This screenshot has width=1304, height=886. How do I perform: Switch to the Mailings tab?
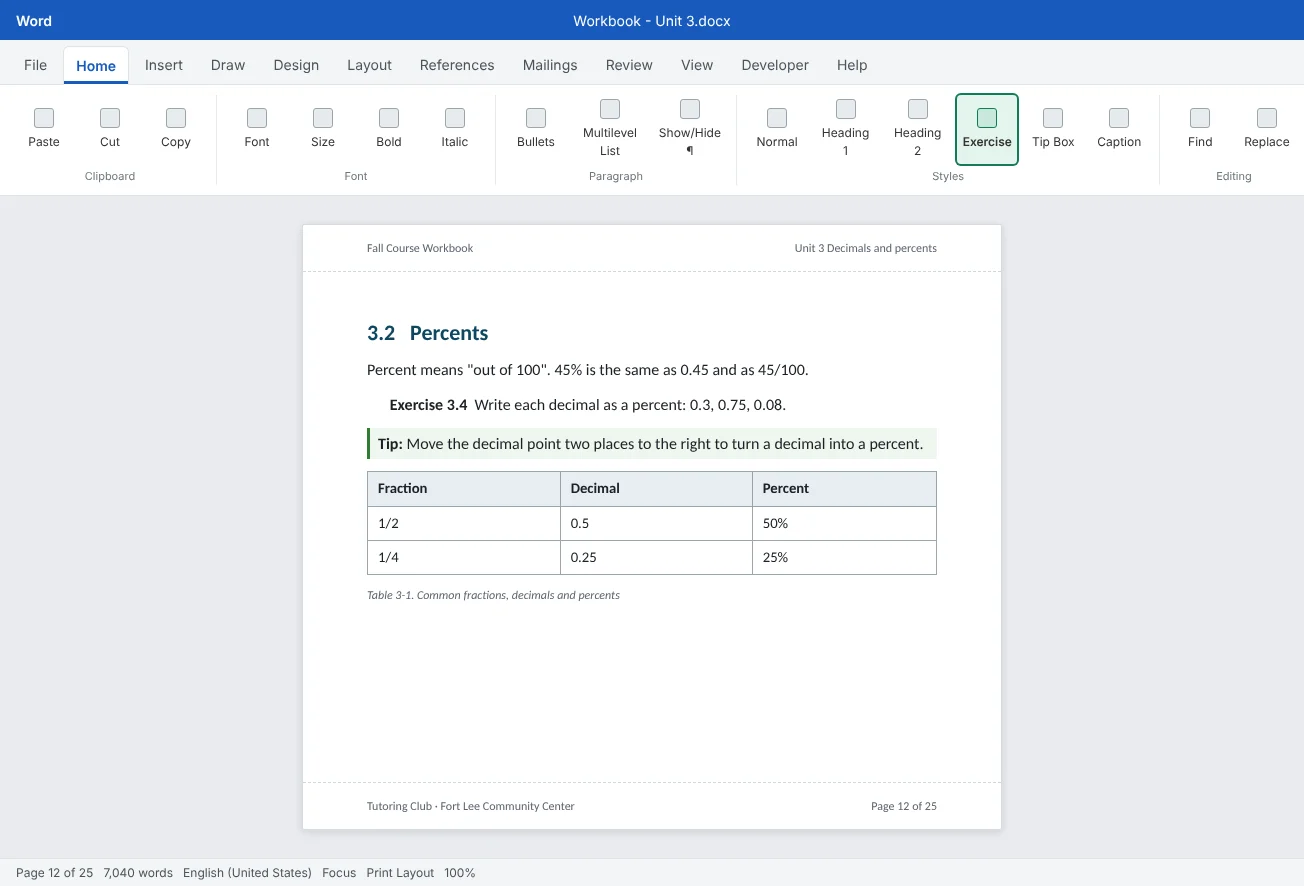point(550,65)
